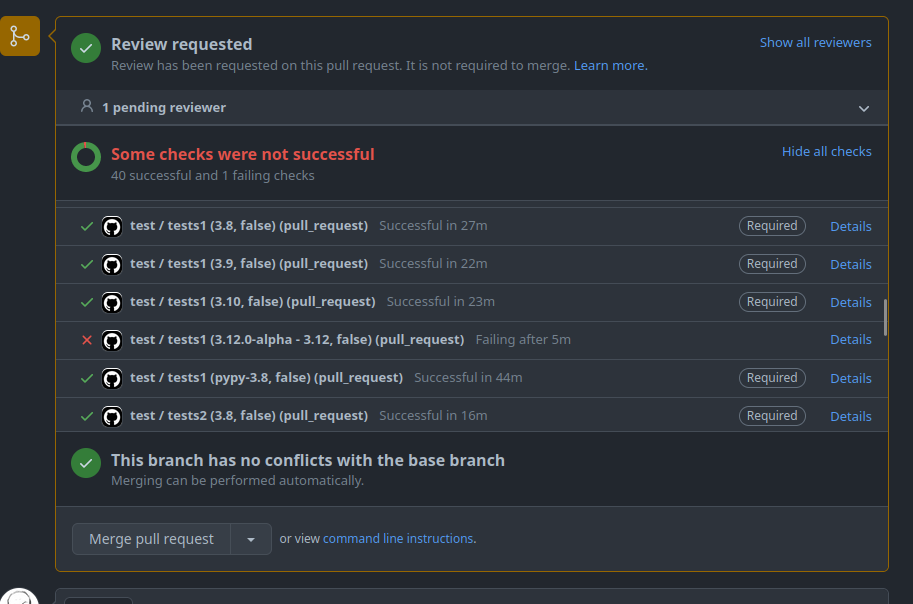This screenshot has height=604, width=913.
Task: Click the checks list scrollbar thumb
Action: click(x=885, y=317)
